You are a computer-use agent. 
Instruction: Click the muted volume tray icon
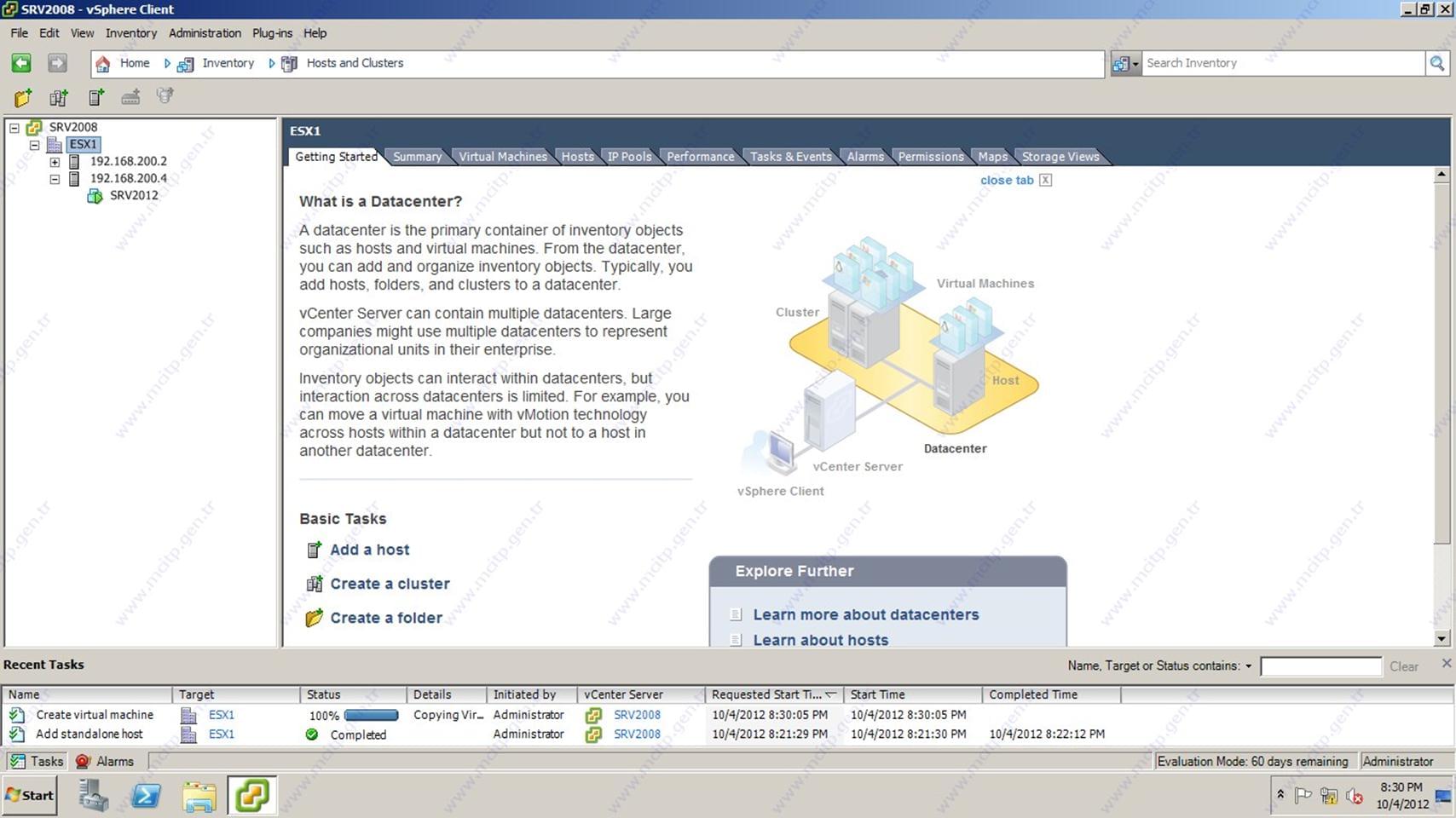1355,797
